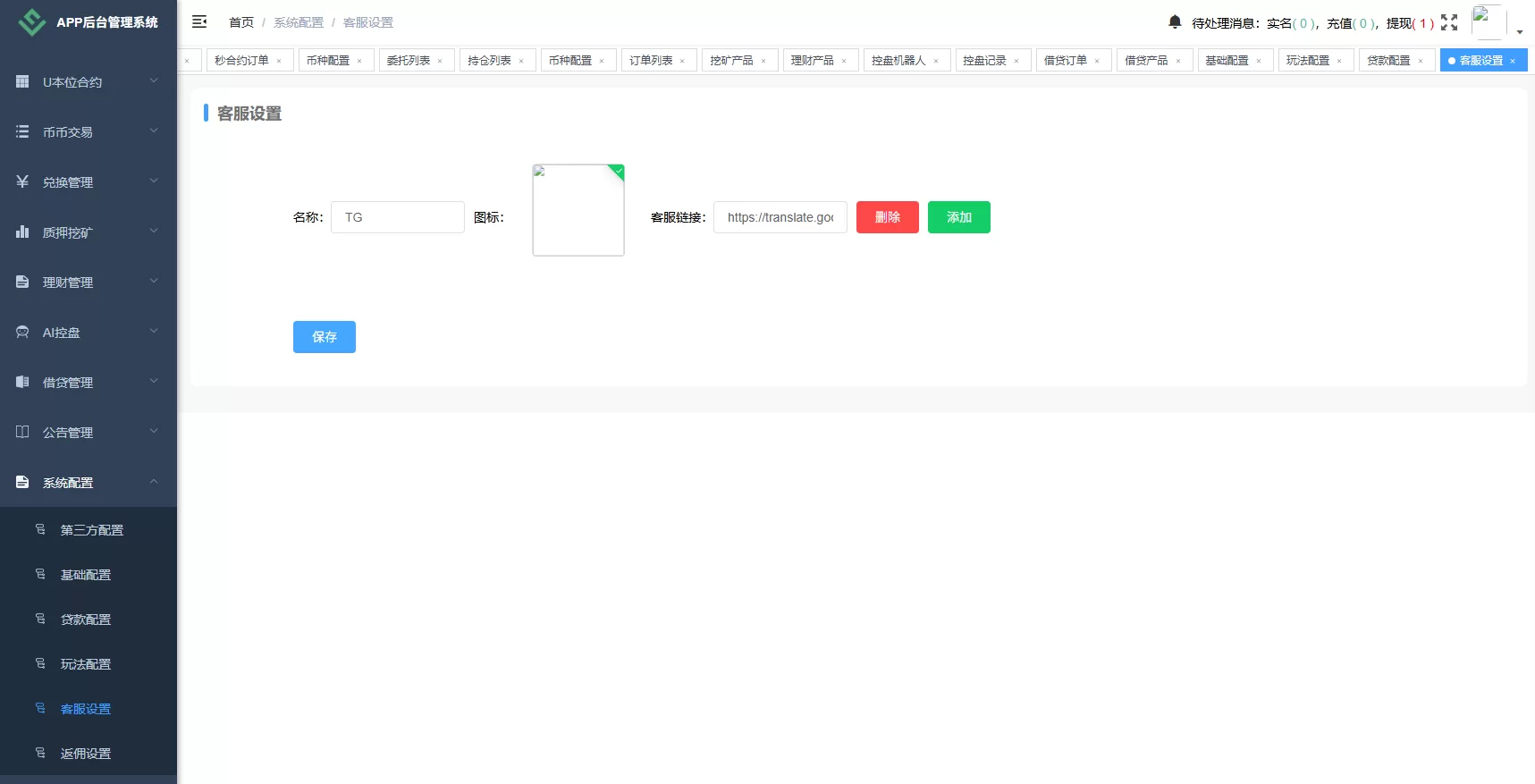
Task: Close the 秒合约订单 tab
Action: pyautogui.click(x=279, y=61)
